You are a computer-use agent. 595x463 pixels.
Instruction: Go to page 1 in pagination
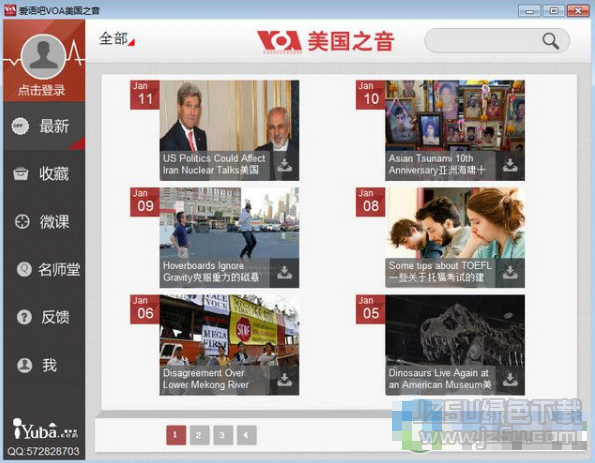(x=176, y=435)
